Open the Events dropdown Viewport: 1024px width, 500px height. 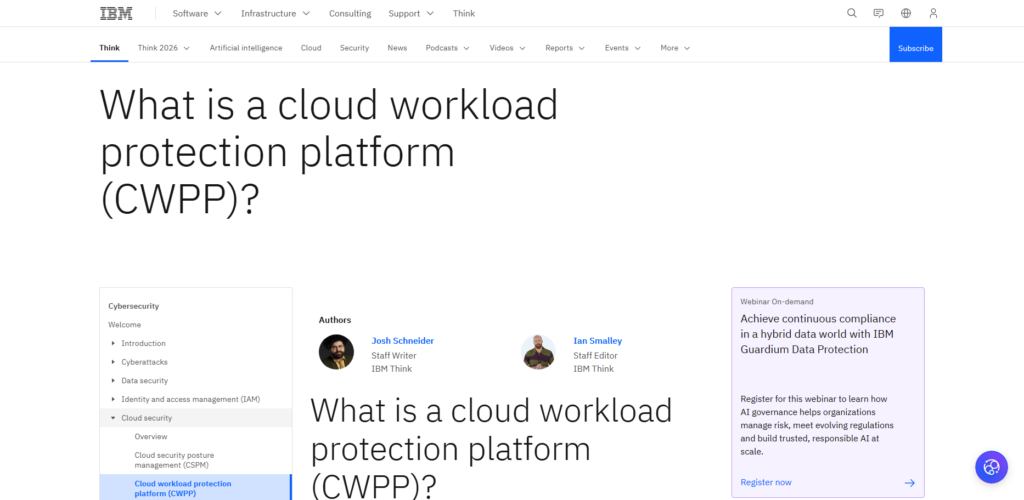click(x=622, y=48)
